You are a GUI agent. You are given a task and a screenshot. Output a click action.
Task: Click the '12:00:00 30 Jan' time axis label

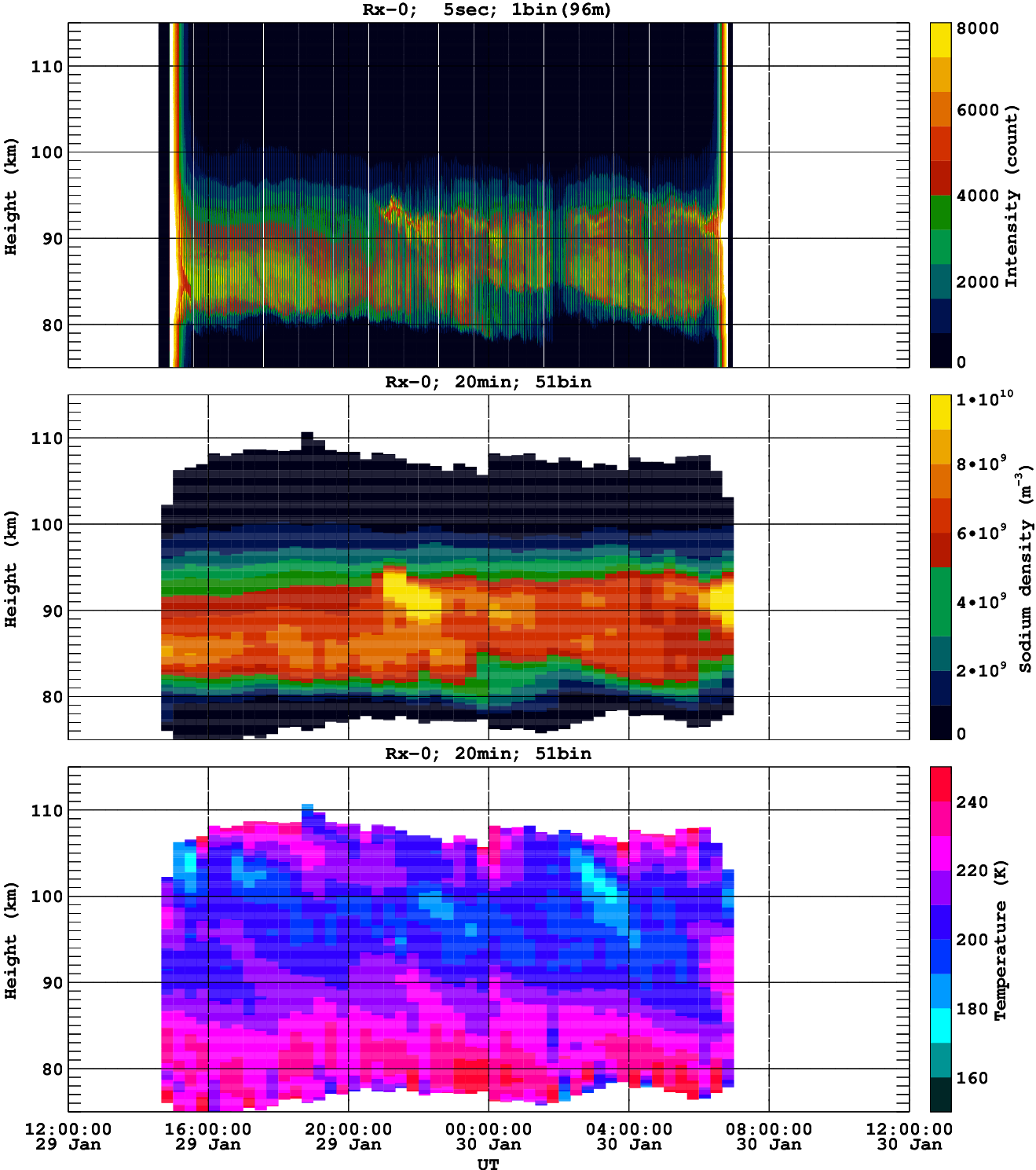click(910, 1136)
